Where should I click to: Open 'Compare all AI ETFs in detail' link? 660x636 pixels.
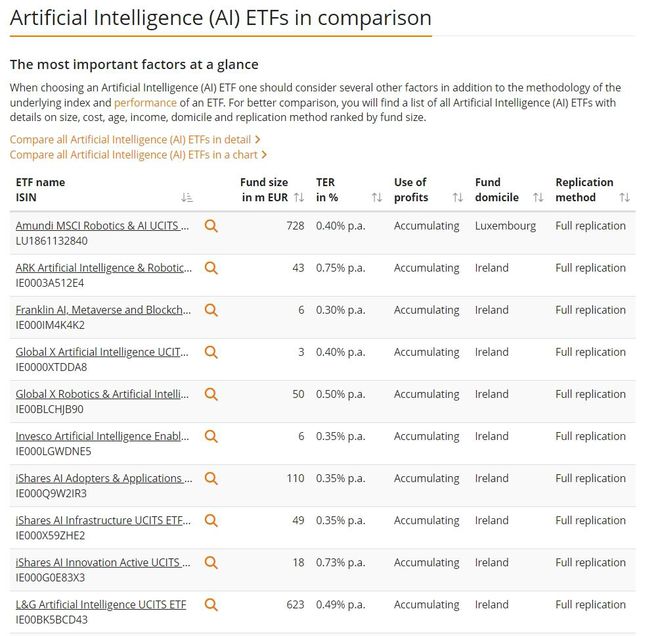tap(135, 140)
